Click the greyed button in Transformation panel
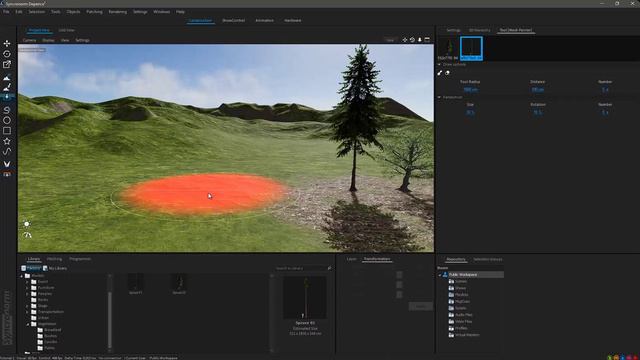Image resolution: width=640 pixels, height=360 pixels. pyautogui.click(x=420, y=306)
